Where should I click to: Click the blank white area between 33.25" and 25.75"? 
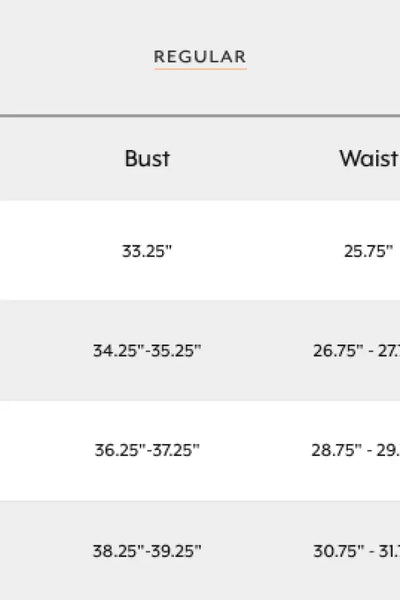258,251
